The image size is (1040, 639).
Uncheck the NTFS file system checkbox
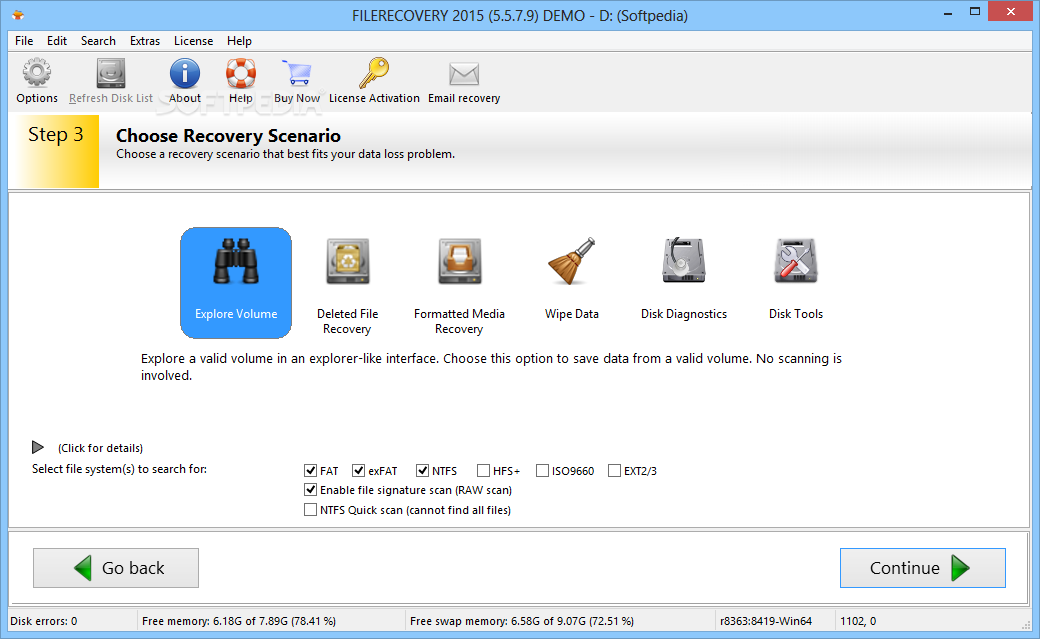(x=422, y=470)
